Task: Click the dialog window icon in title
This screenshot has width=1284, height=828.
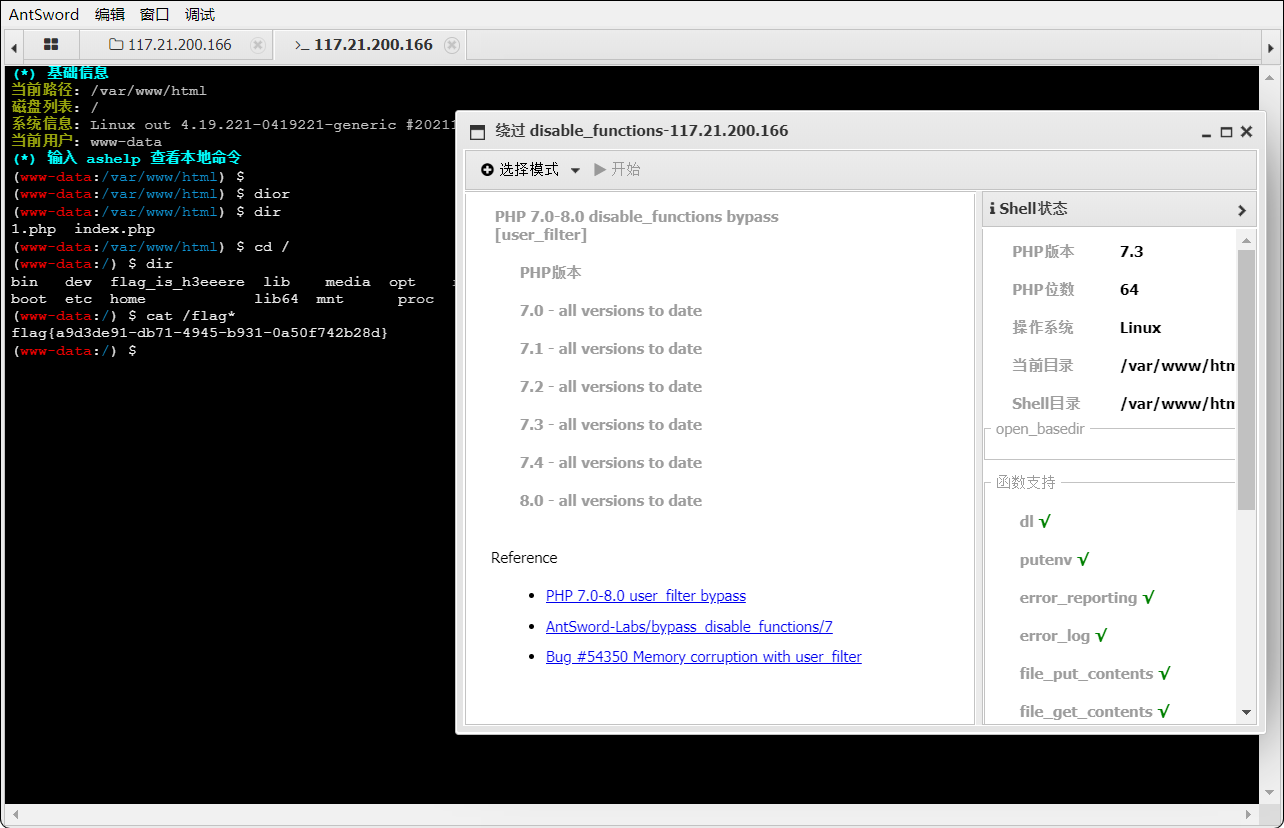Action: [477, 132]
